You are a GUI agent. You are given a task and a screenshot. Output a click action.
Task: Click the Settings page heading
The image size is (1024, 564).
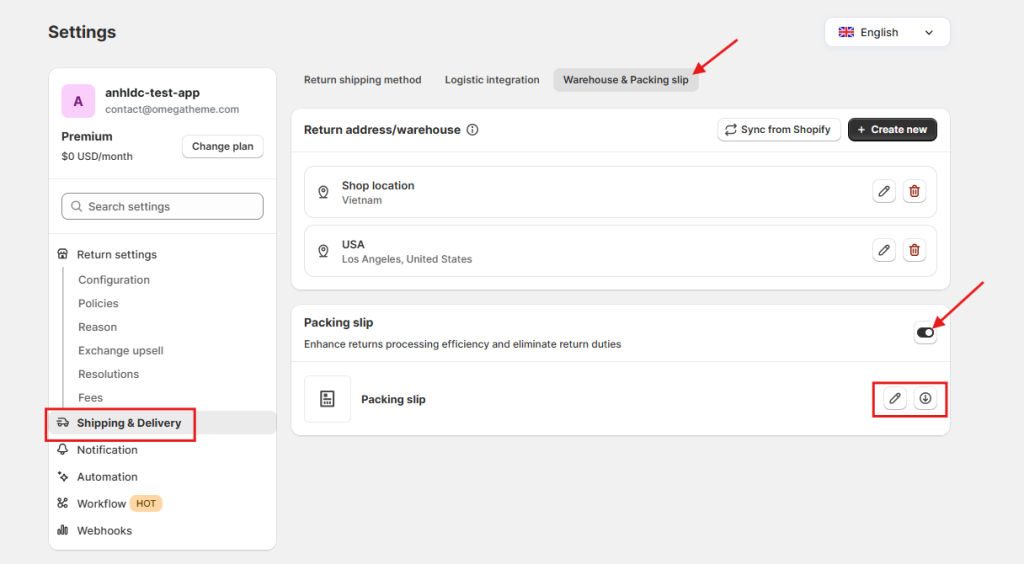coord(82,32)
